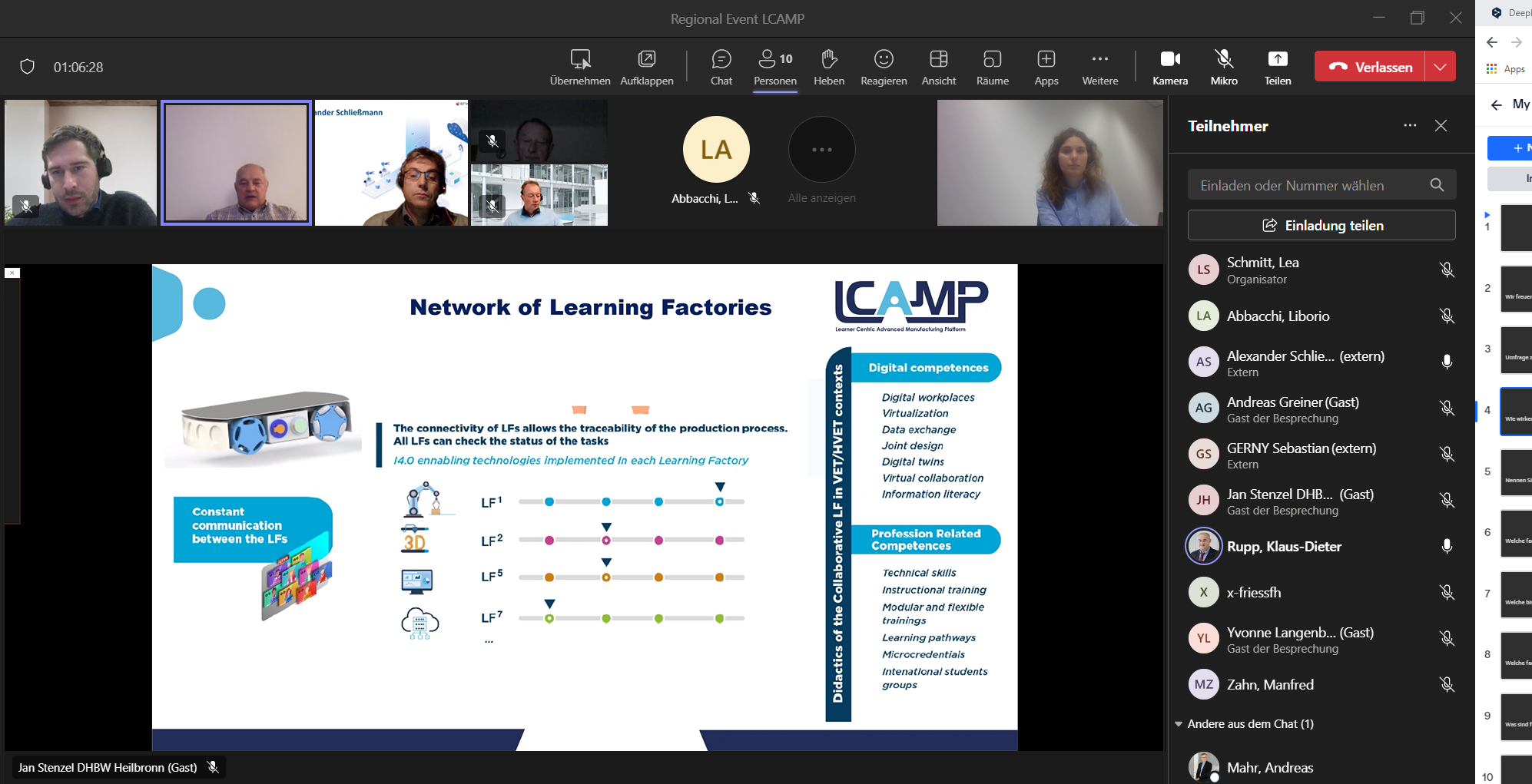The image size is (1532, 784).
Task: Open Weitere more options menu
Action: [1099, 67]
